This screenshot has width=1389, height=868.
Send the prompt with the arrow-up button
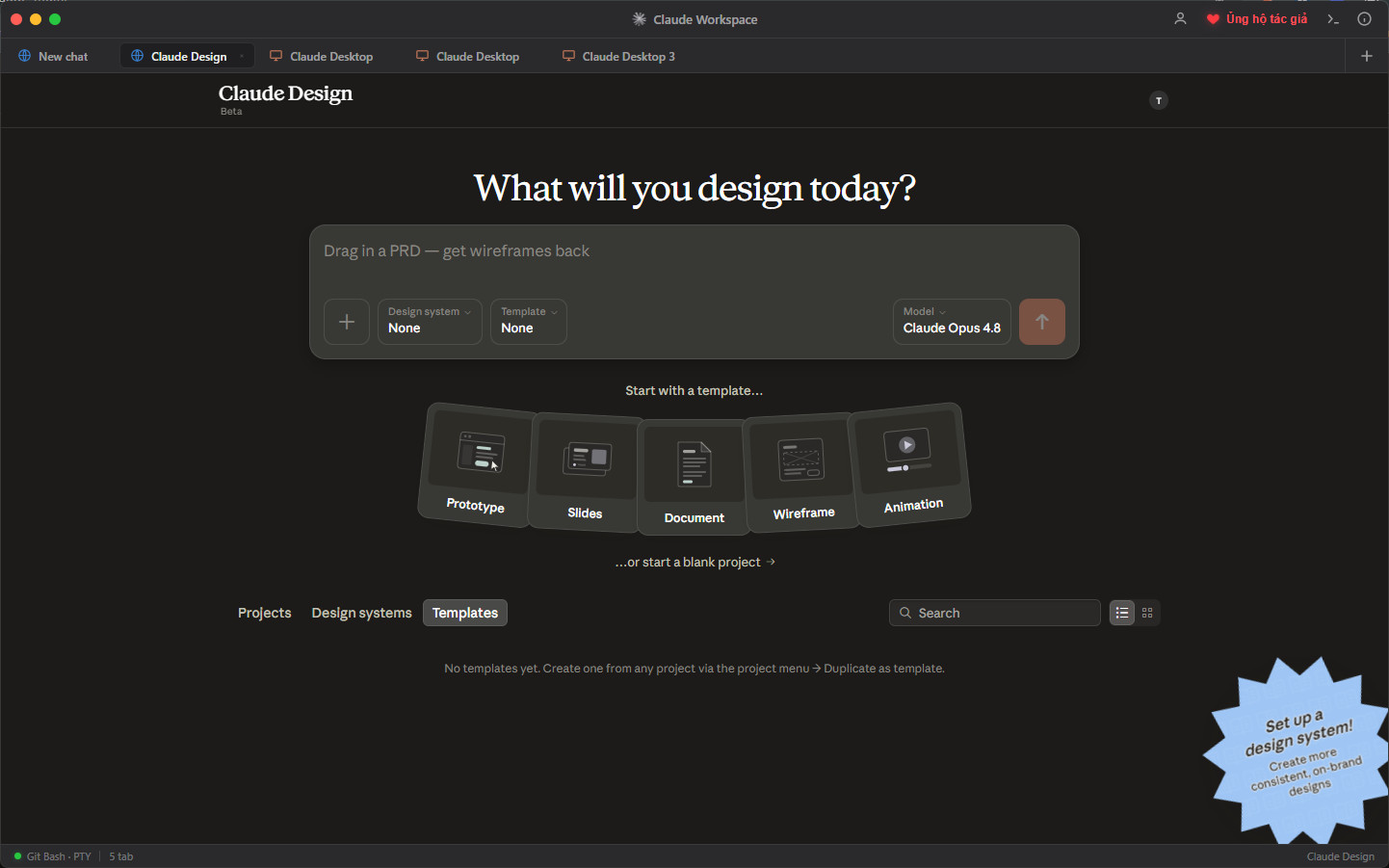(1042, 322)
